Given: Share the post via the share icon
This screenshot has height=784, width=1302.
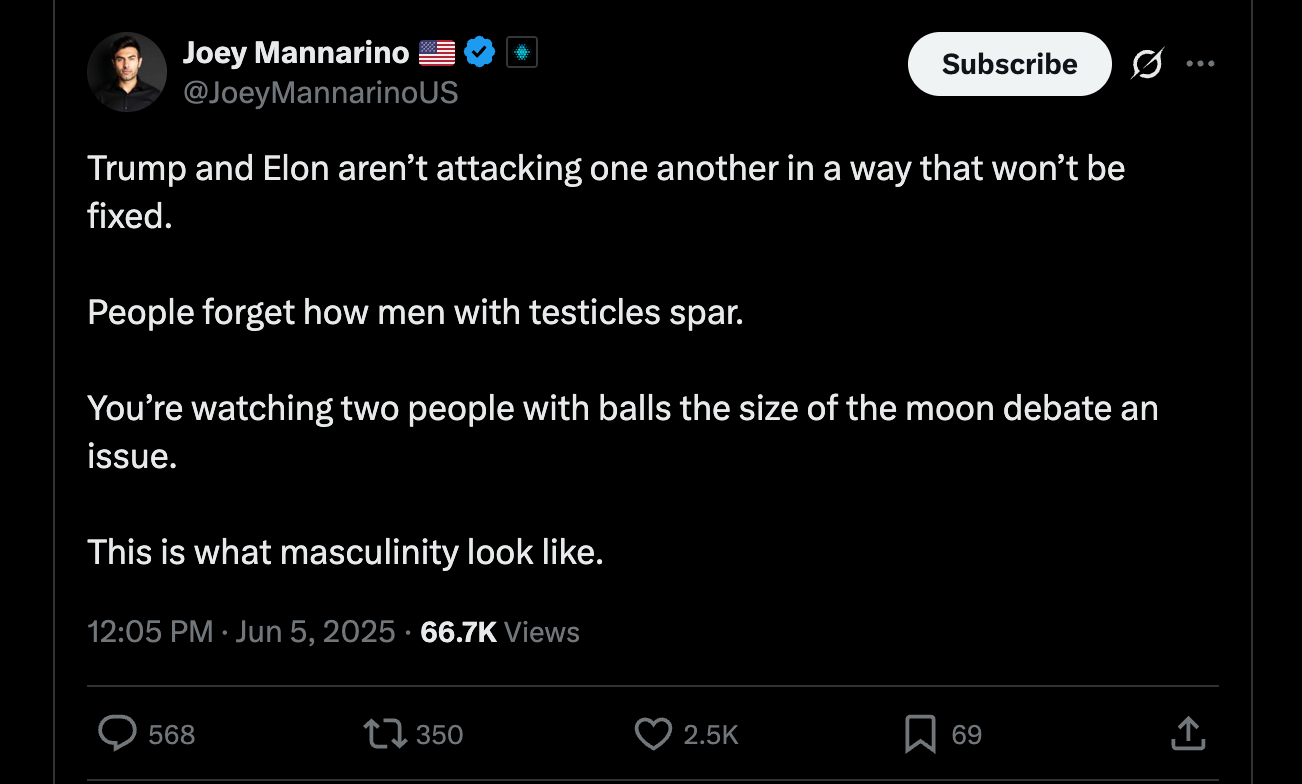Looking at the screenshot, I should (x=1188, y=733).
